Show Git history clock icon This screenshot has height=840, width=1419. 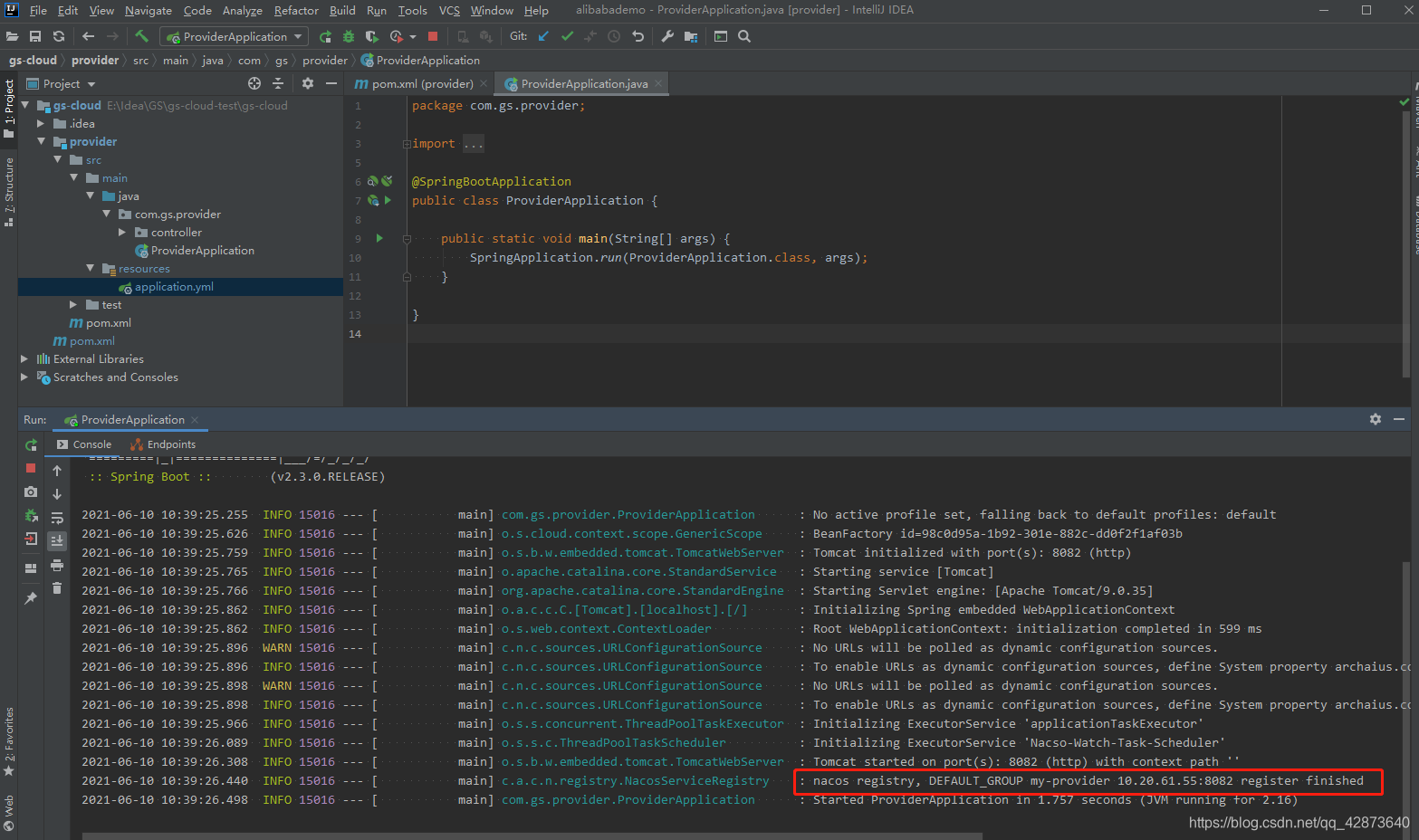click(614, 36)
